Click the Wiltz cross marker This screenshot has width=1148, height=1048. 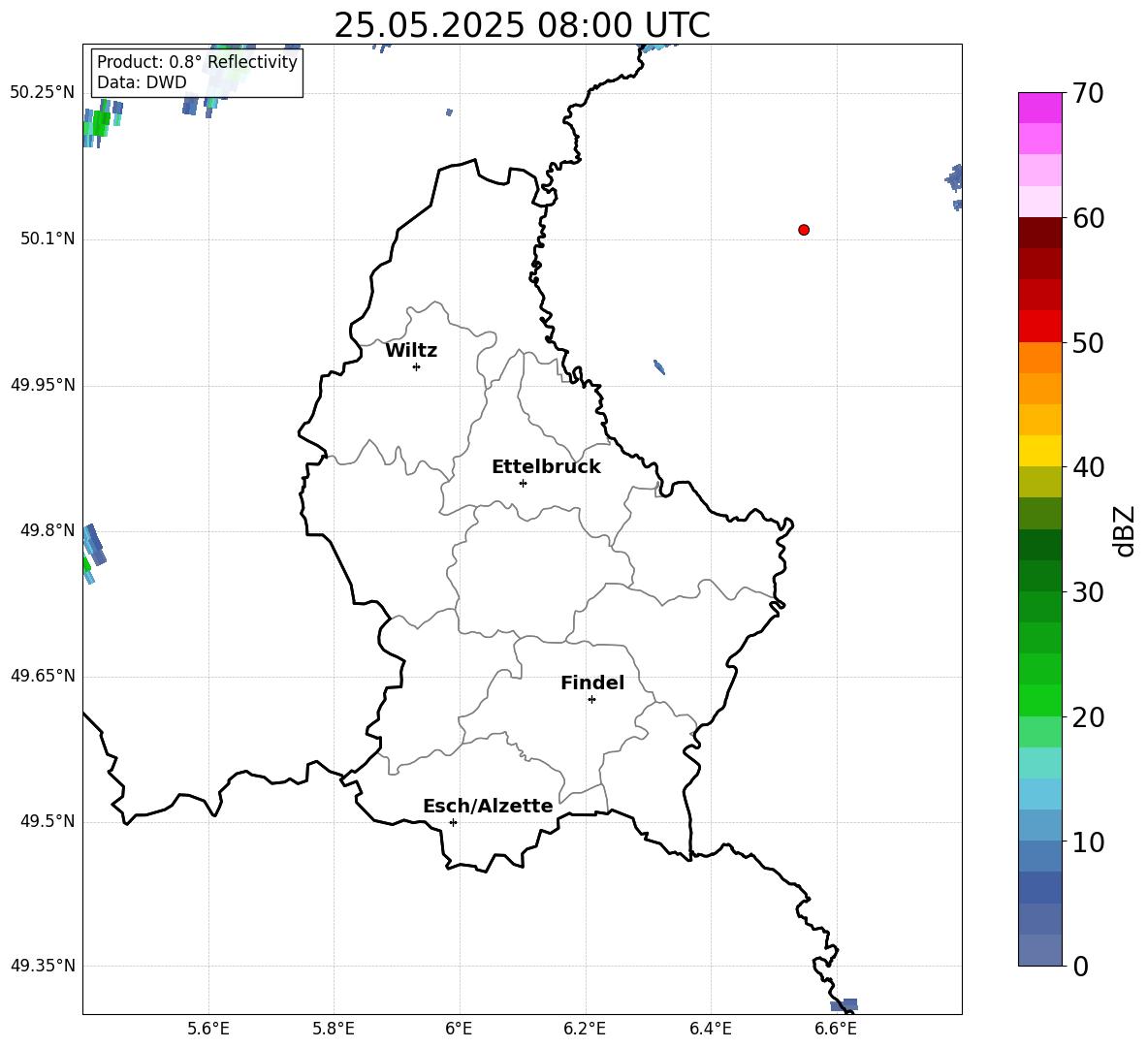click(x=417, y=366)
